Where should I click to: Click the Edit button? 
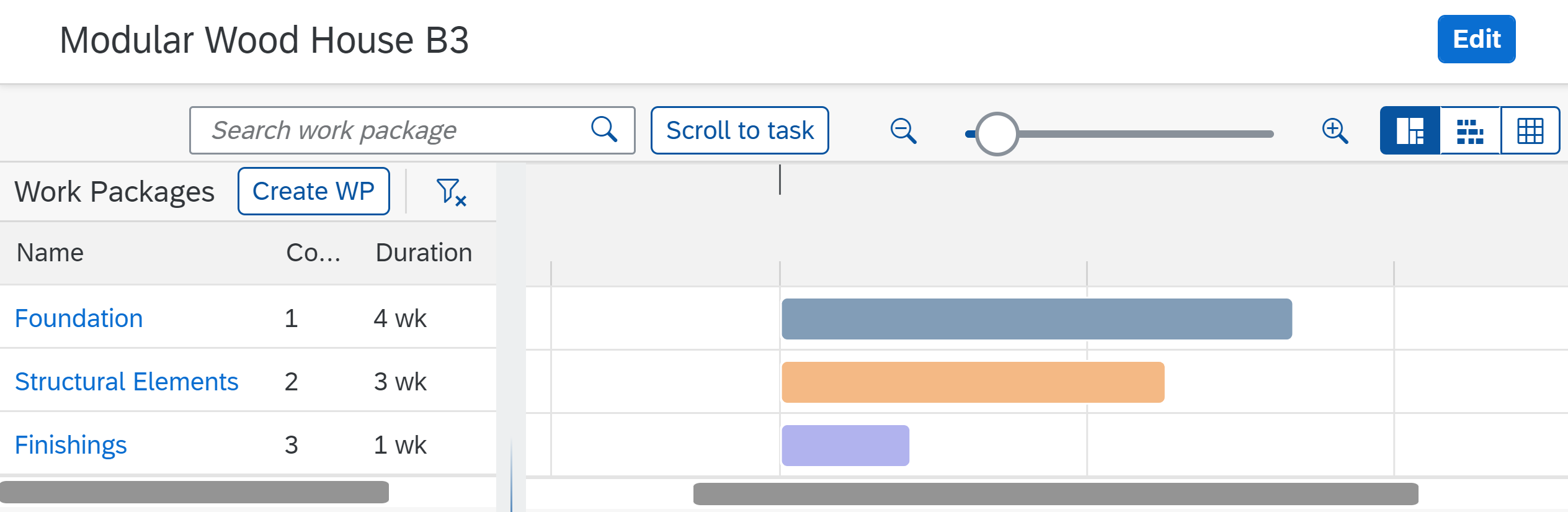tap(1476, 39)
